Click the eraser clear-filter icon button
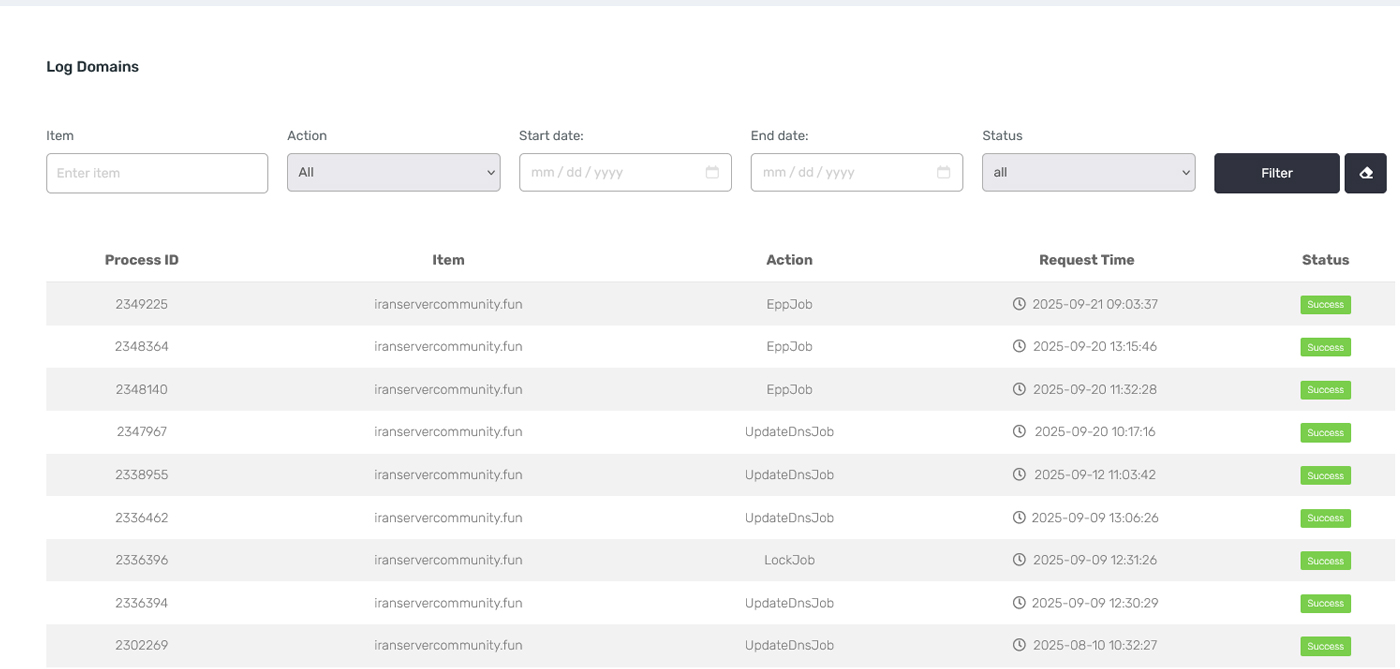The height and width of the screenshot is (669, 1400). pos(1365,173)
